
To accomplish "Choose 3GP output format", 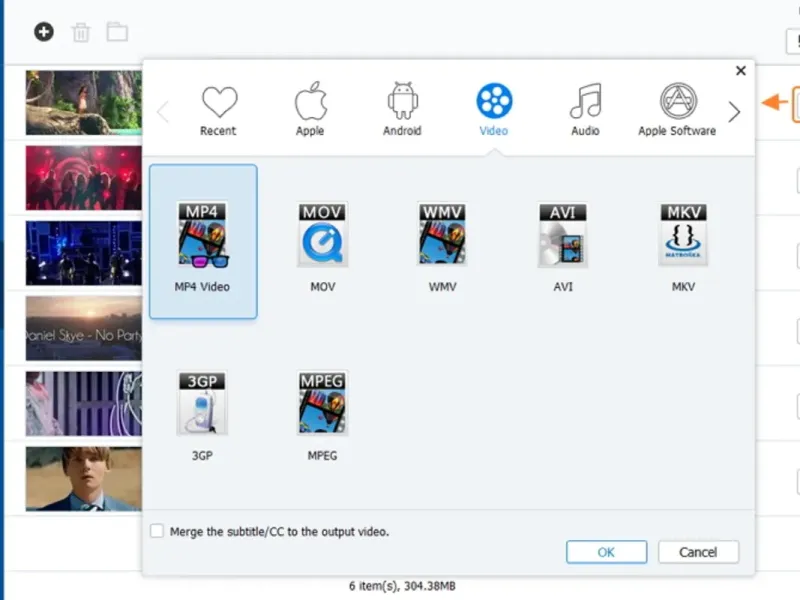I will tap(202, 416).
